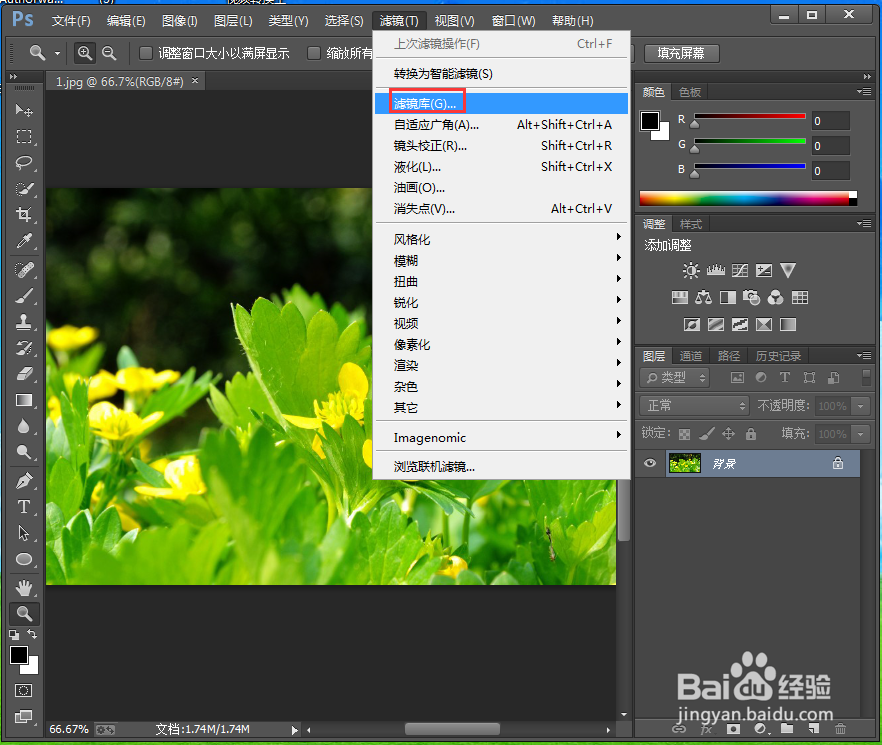Select the Hand tool
882x745 pixels.
click(24, 588)
